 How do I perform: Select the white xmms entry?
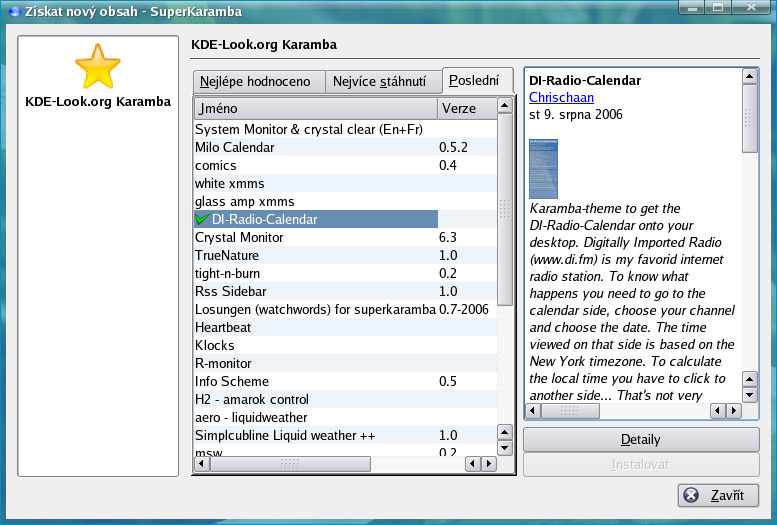tap(345, 183)
